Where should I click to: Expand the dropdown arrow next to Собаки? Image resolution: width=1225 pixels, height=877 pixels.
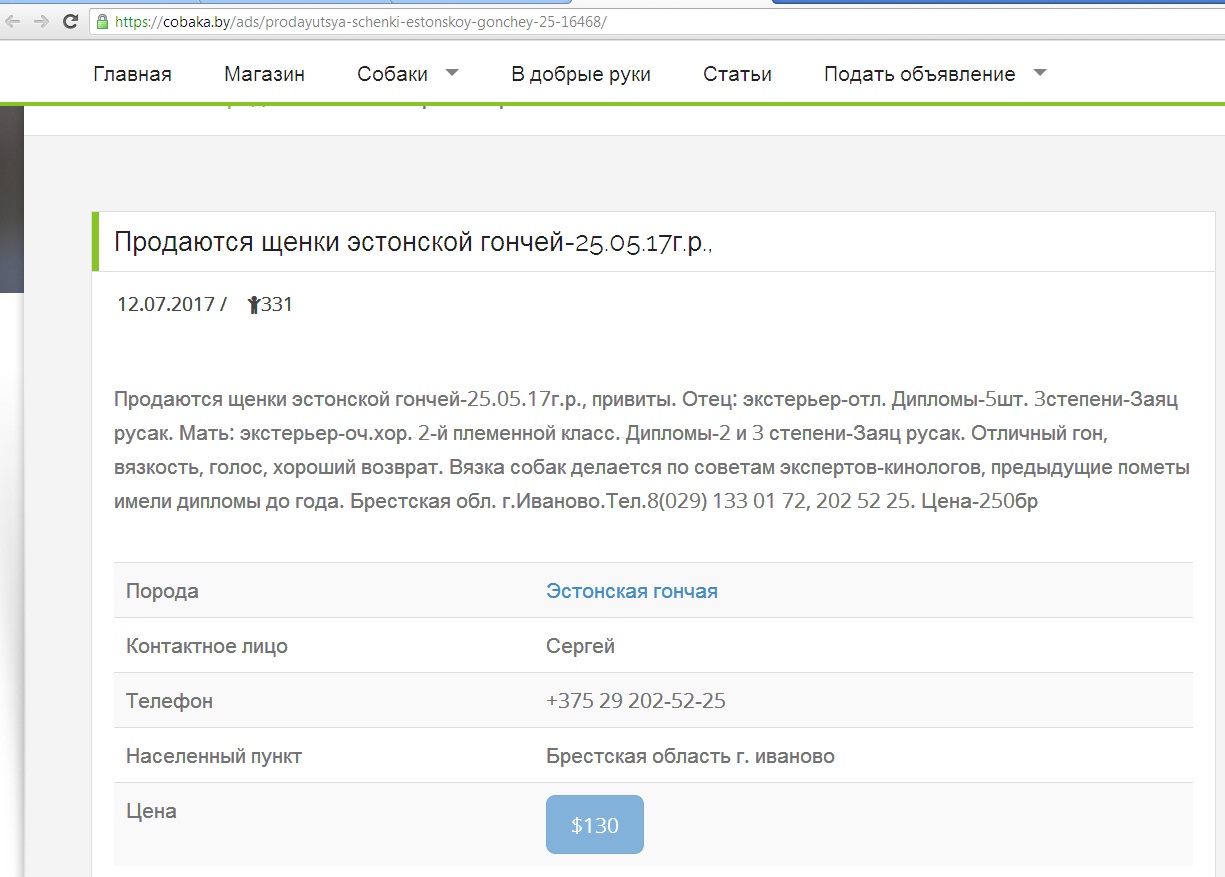451,73
